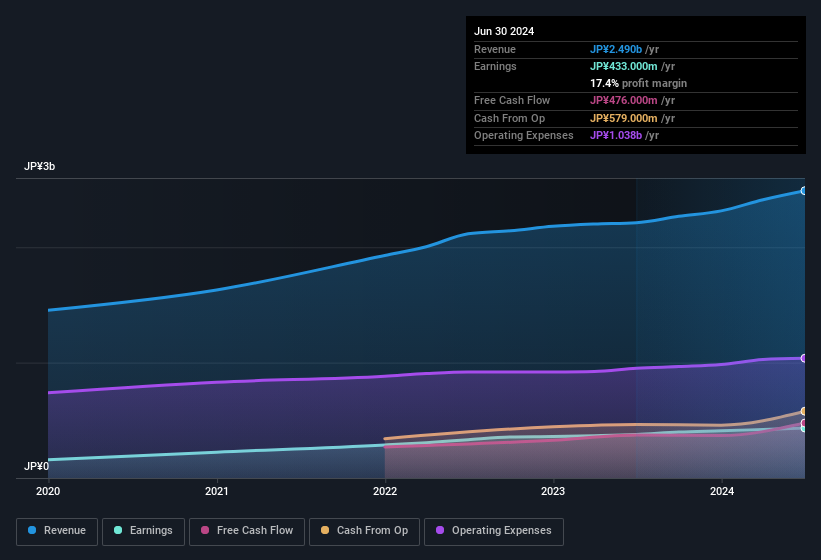Click the Revenue row label in tooltip

click(x=495, y=49)
